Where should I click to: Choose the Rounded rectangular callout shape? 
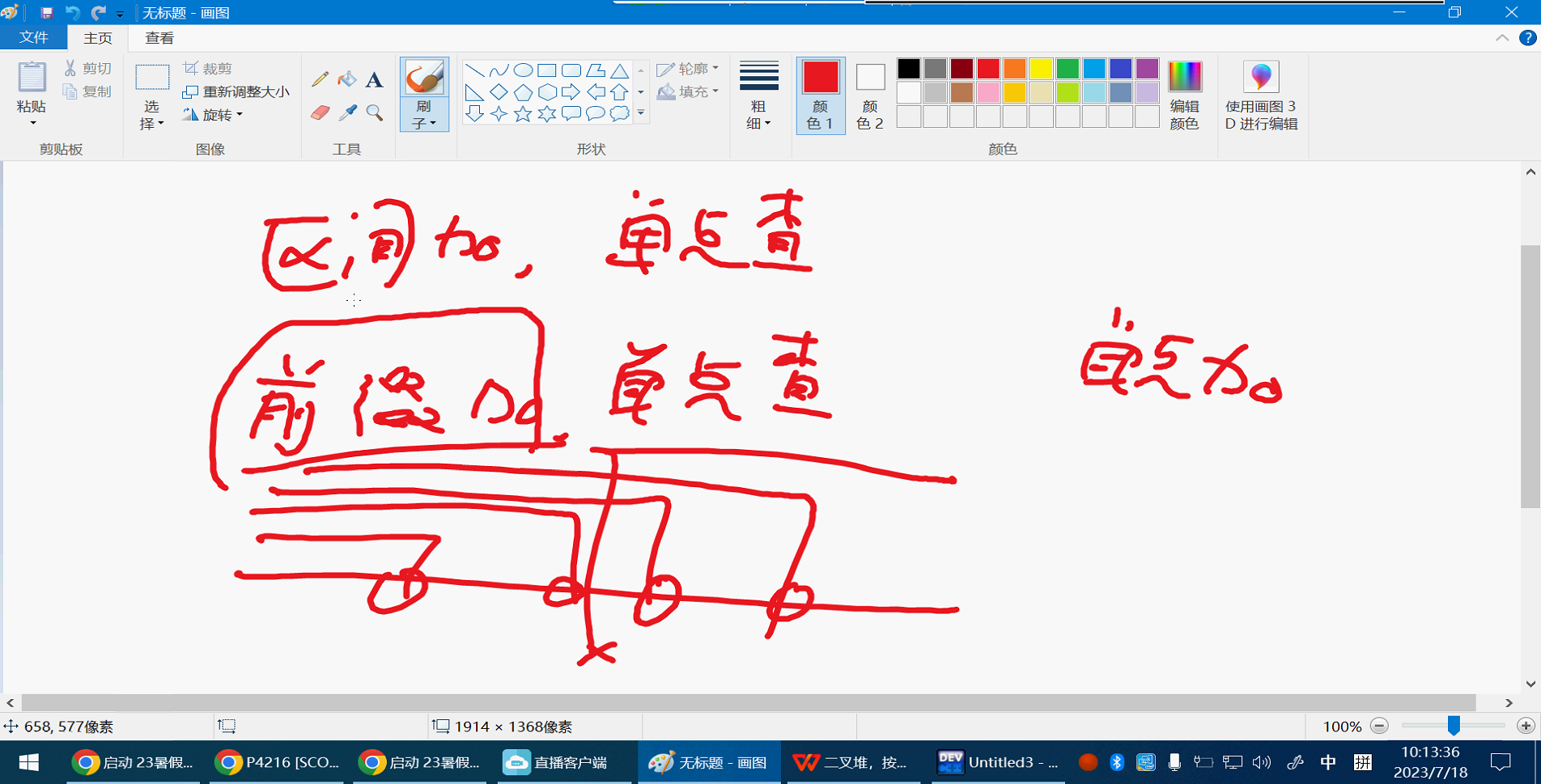571,114
